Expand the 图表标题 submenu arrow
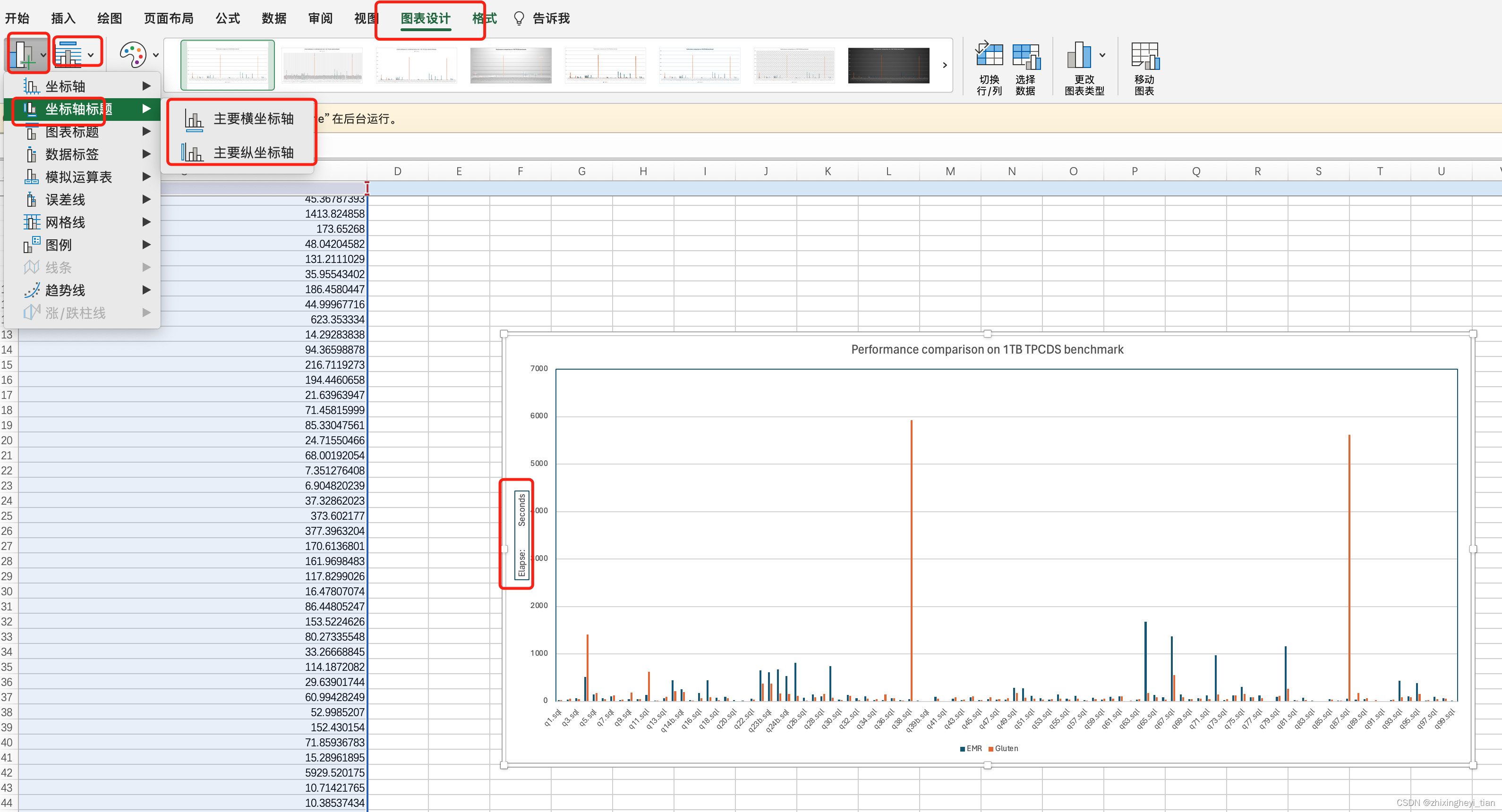Image resolution: width=1502 pixels, height=812 pixels. point(146,132)
